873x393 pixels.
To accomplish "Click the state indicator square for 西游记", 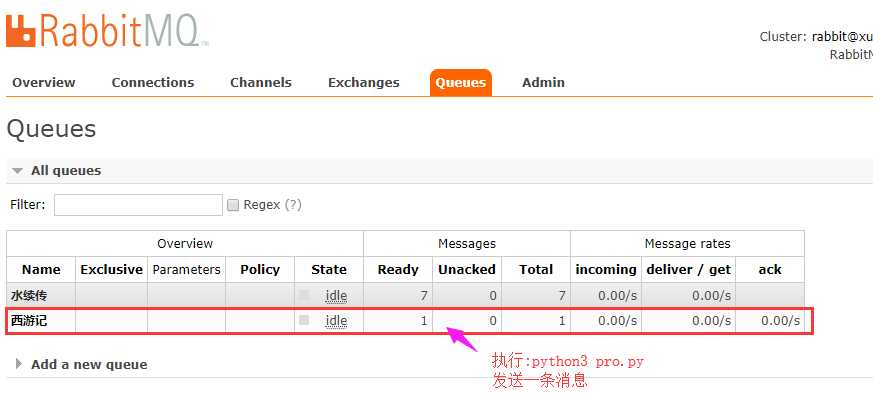I will (303, 320).
